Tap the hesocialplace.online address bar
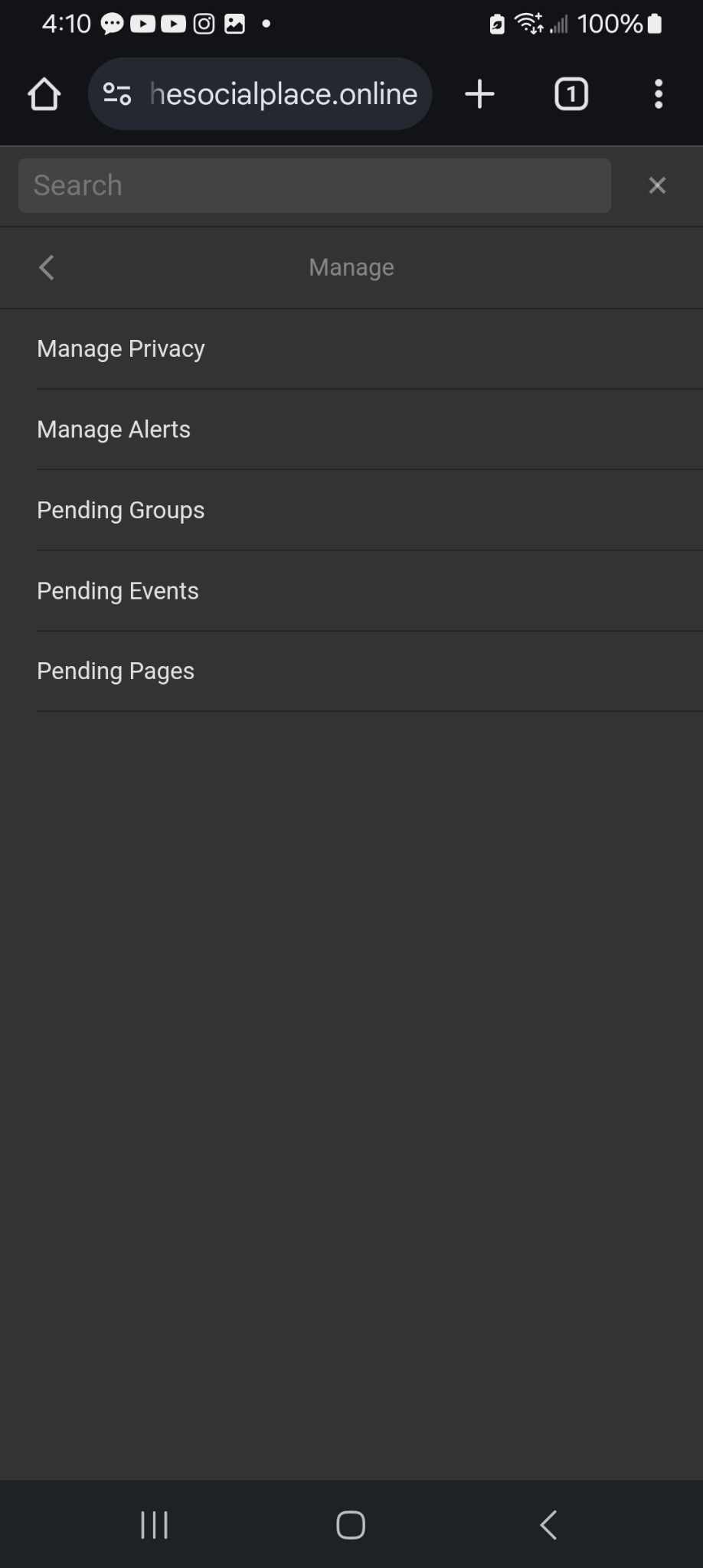This screenshot has width=703, height=1568. tap(283, 95)
